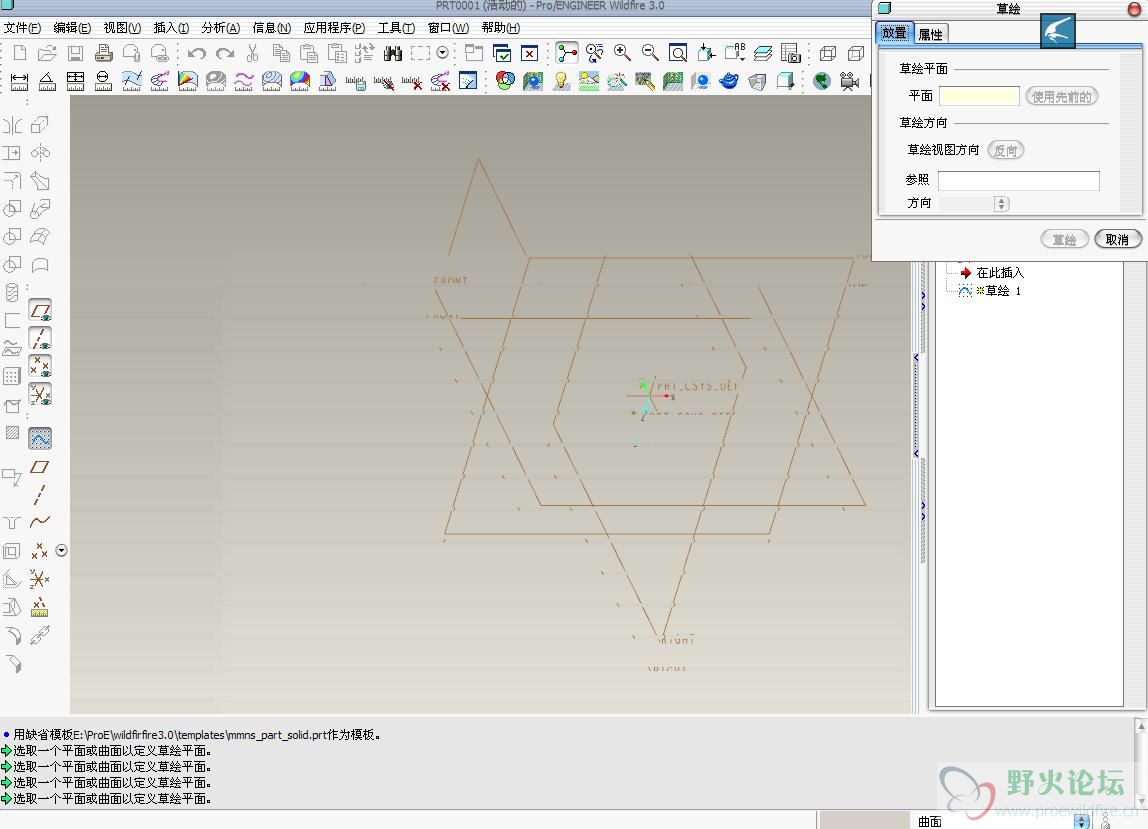1148x829 pixels.
Task: Toggle datum axes display
Action: (40, 338)
